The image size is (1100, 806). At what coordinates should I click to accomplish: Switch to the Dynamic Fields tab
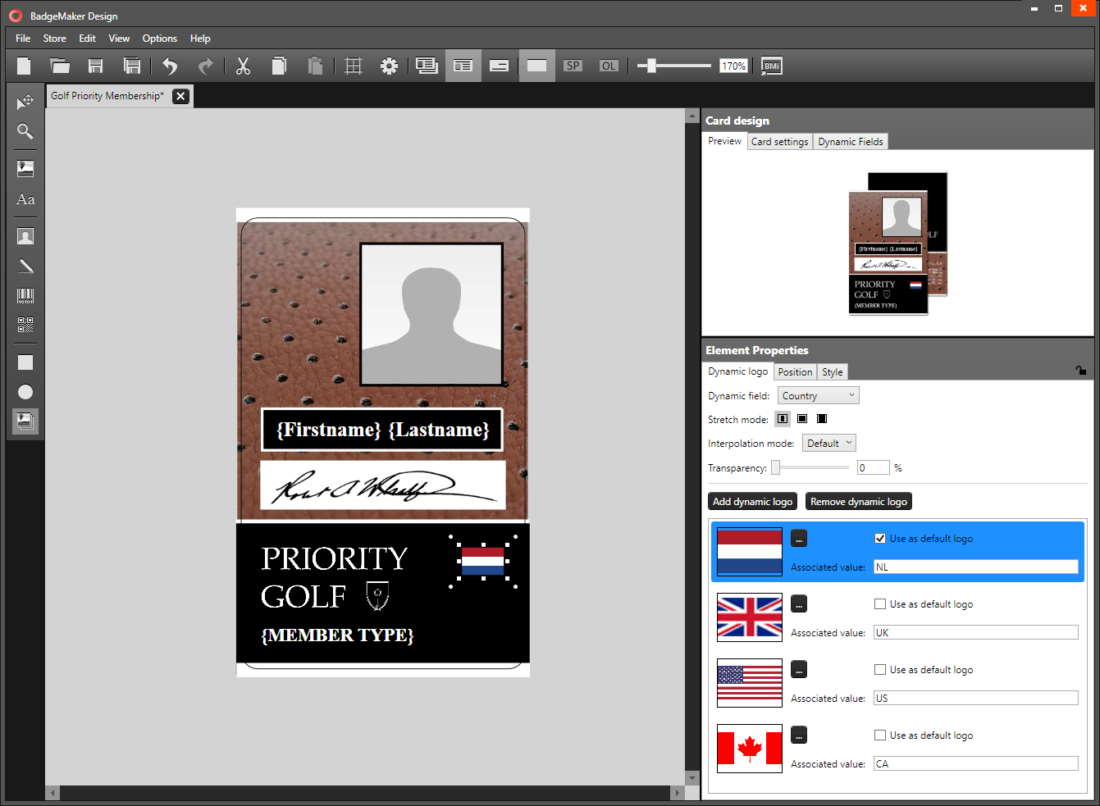tap(850, 141)
